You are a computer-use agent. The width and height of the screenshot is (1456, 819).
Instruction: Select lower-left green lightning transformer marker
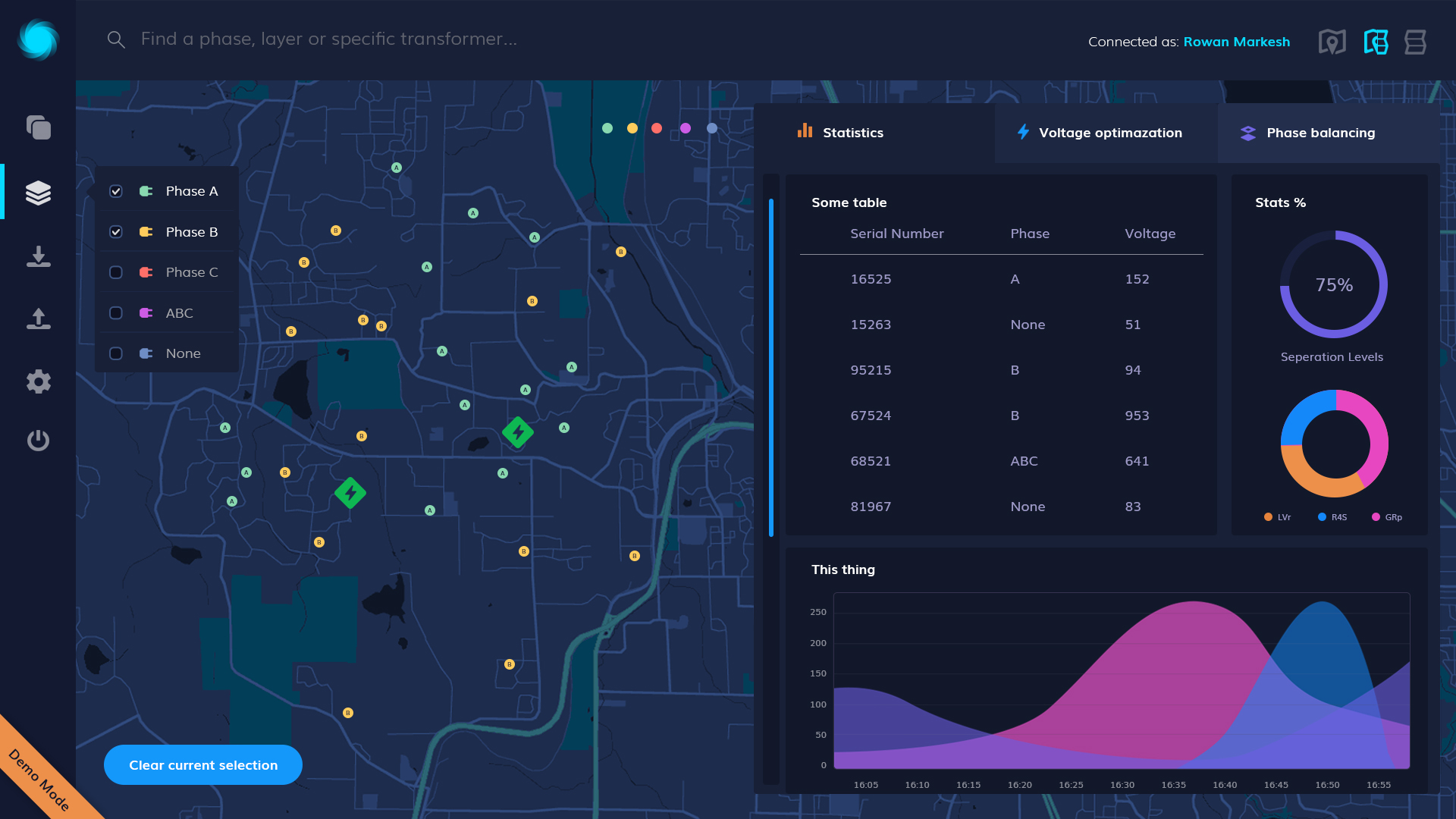click(350, 493)
